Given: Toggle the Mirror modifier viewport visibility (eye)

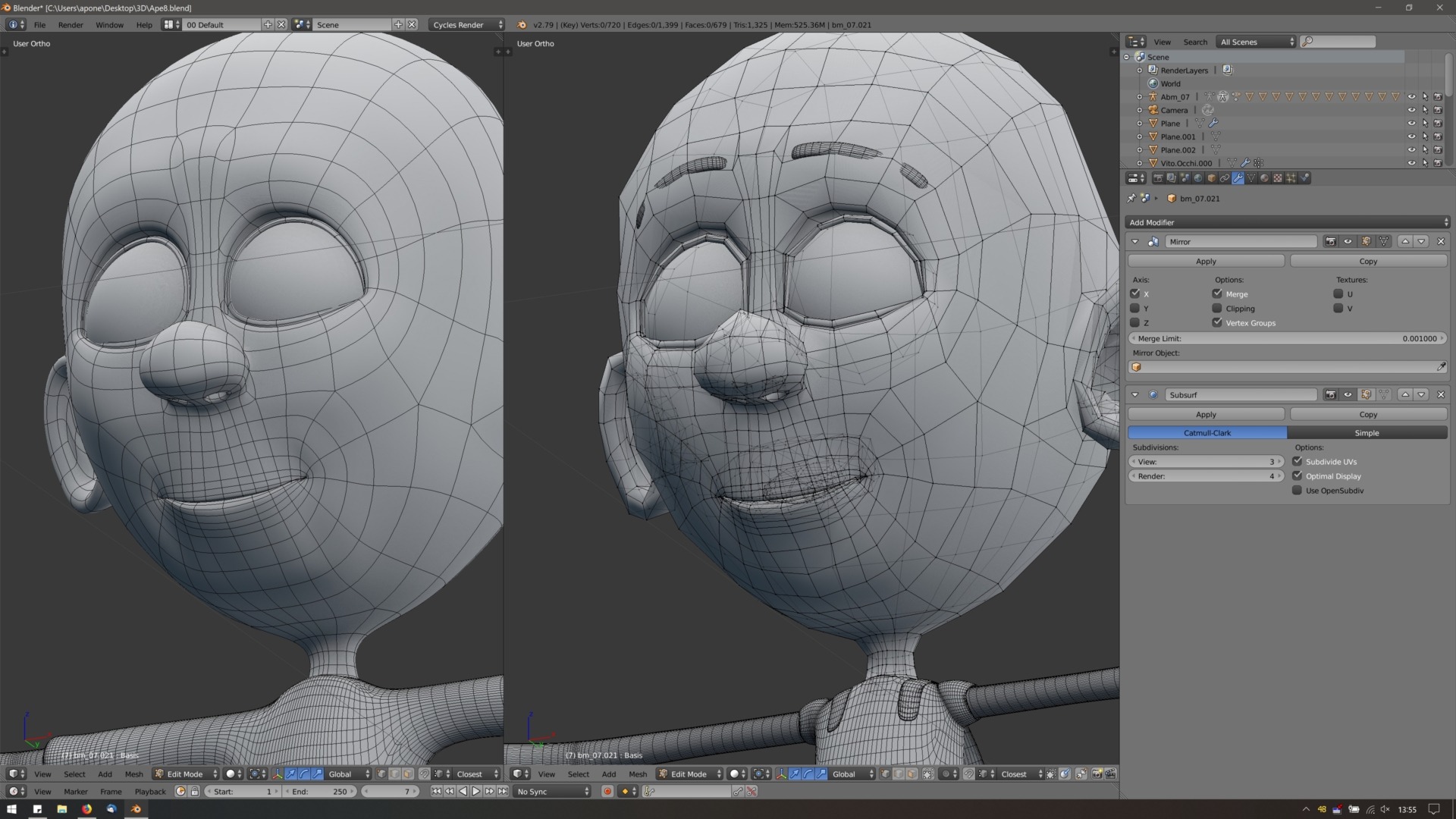Looking at the screenshot, I should tap(1348, 242).
